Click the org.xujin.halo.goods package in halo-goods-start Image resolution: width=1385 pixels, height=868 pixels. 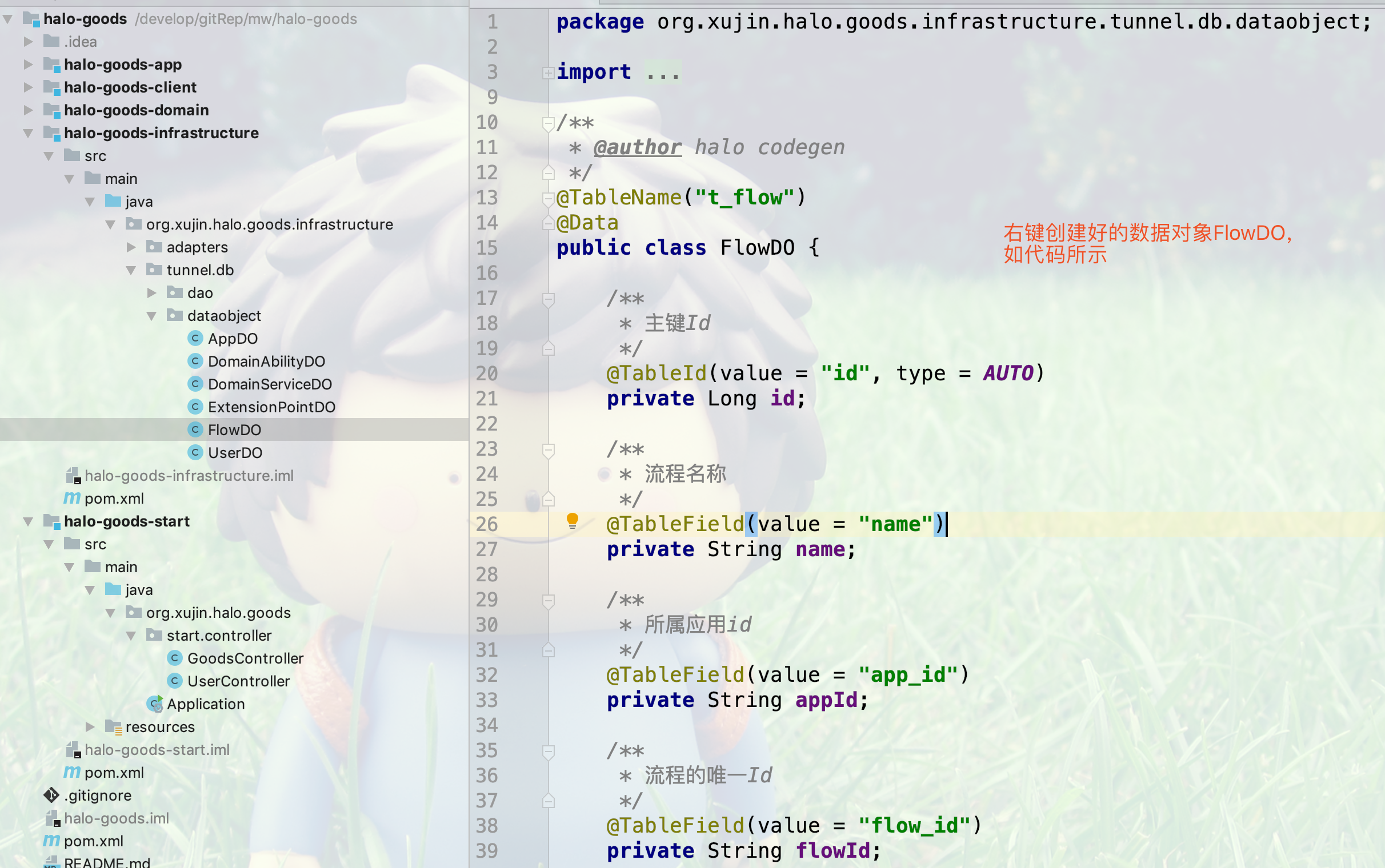pyautogui.click(x=218, y=613)
